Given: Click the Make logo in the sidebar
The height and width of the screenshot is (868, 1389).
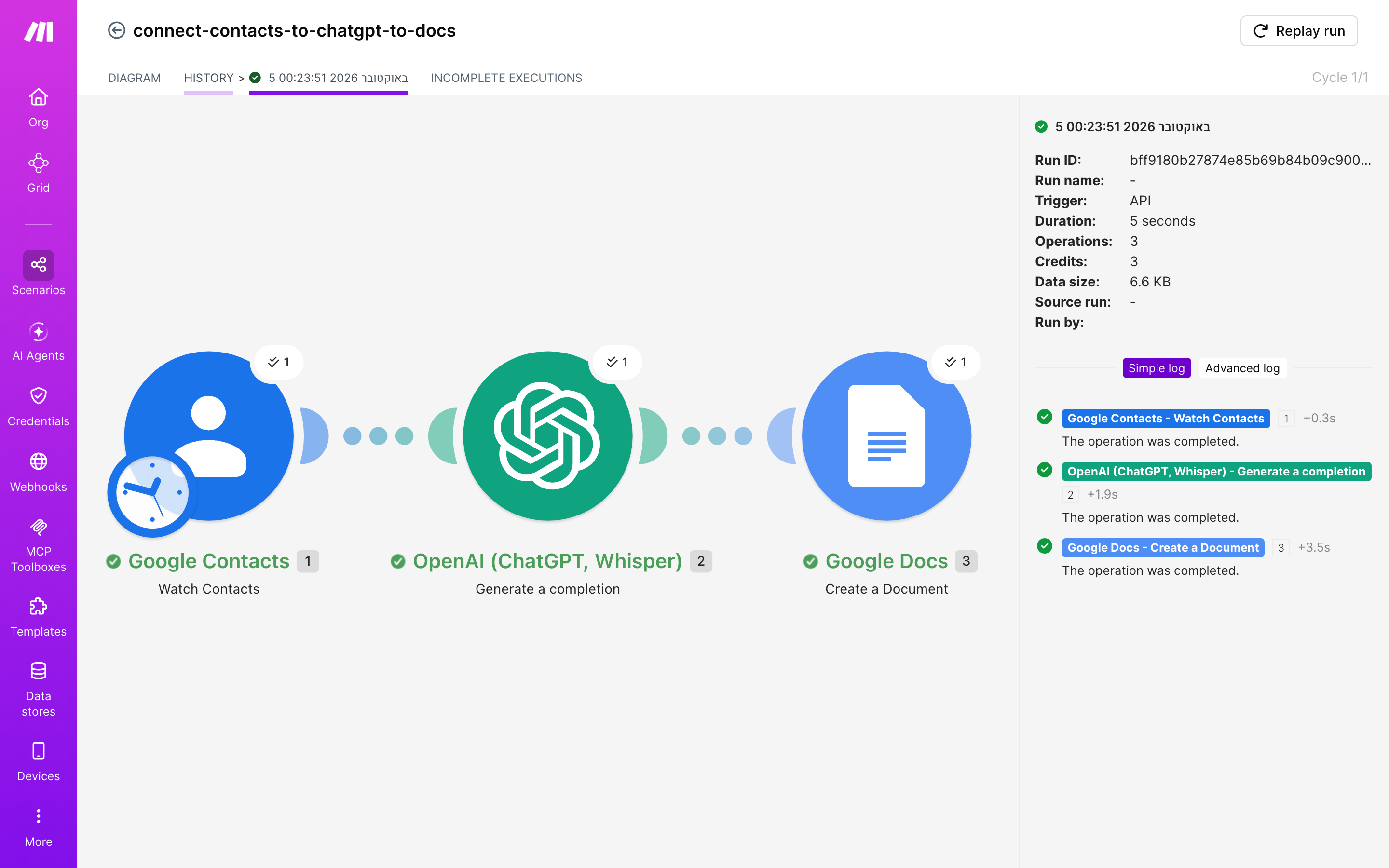Looking at the screenshot, I should pos(39,31).
